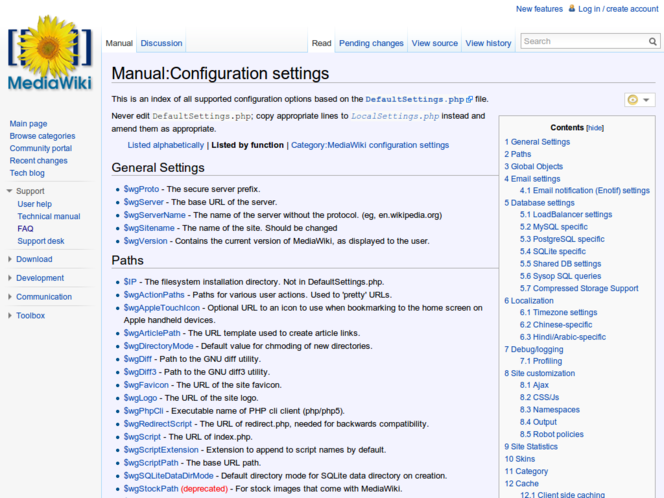Click inside the Search input field
Screen dimensions: 664x498
582,42
